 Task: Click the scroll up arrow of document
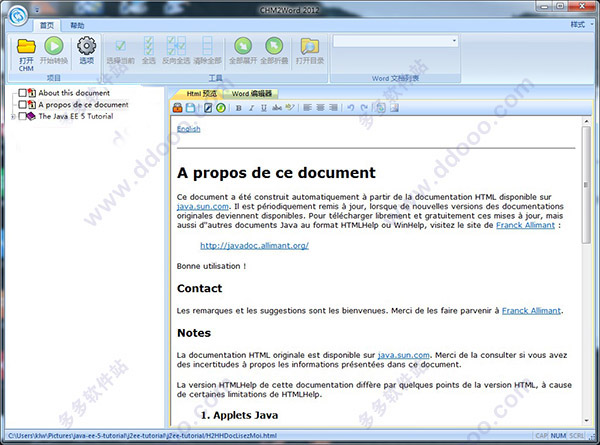[586, 121]
